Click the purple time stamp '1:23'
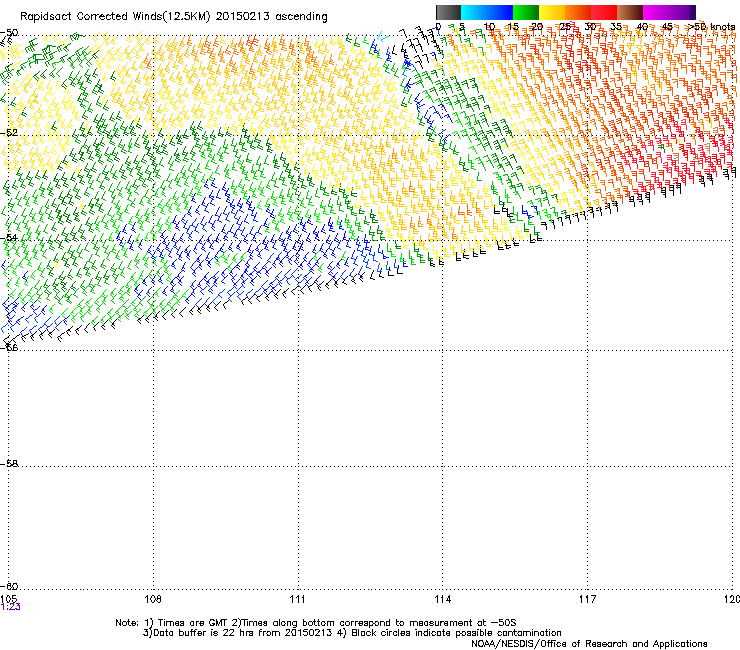Image resolution: width=740 pixels, height=650 pixels. (10, 607)
